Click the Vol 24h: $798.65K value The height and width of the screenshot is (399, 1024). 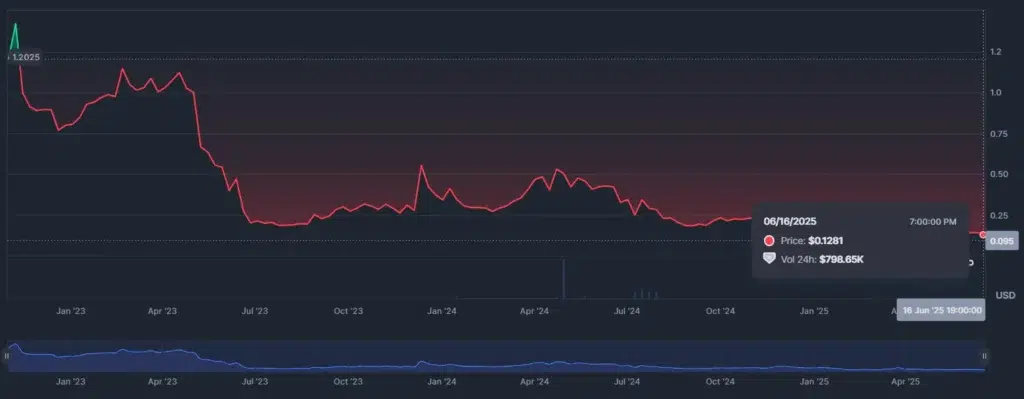822,259
